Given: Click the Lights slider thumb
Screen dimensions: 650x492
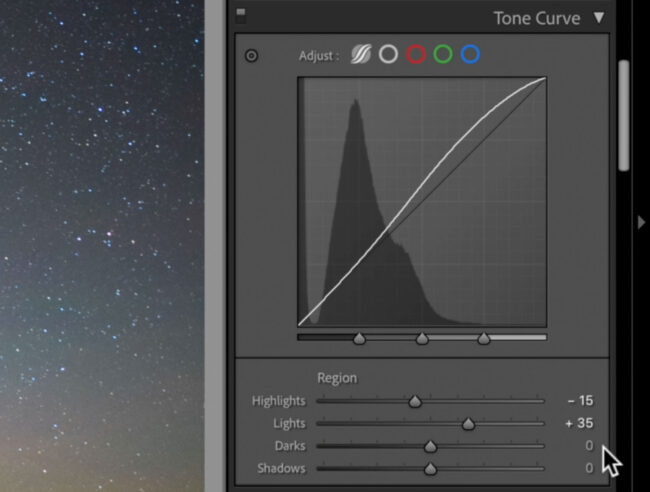Looking at the screenshot, I should (x=468, y=424).
